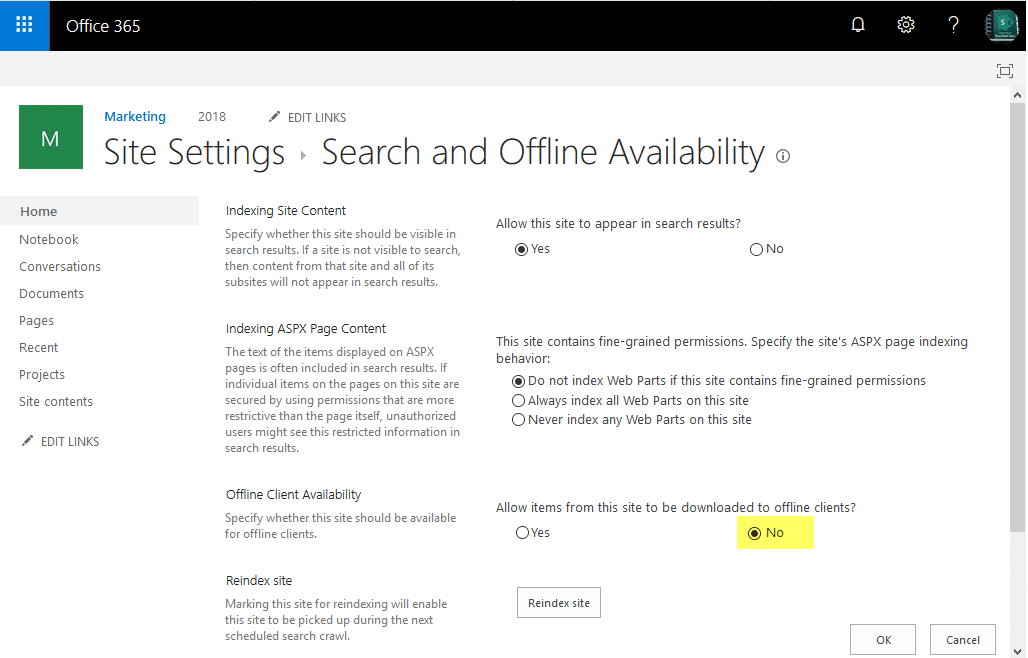Confirm settings with the OK button
Viewport: 1028px width, 658px height.
tap(882, 639)
